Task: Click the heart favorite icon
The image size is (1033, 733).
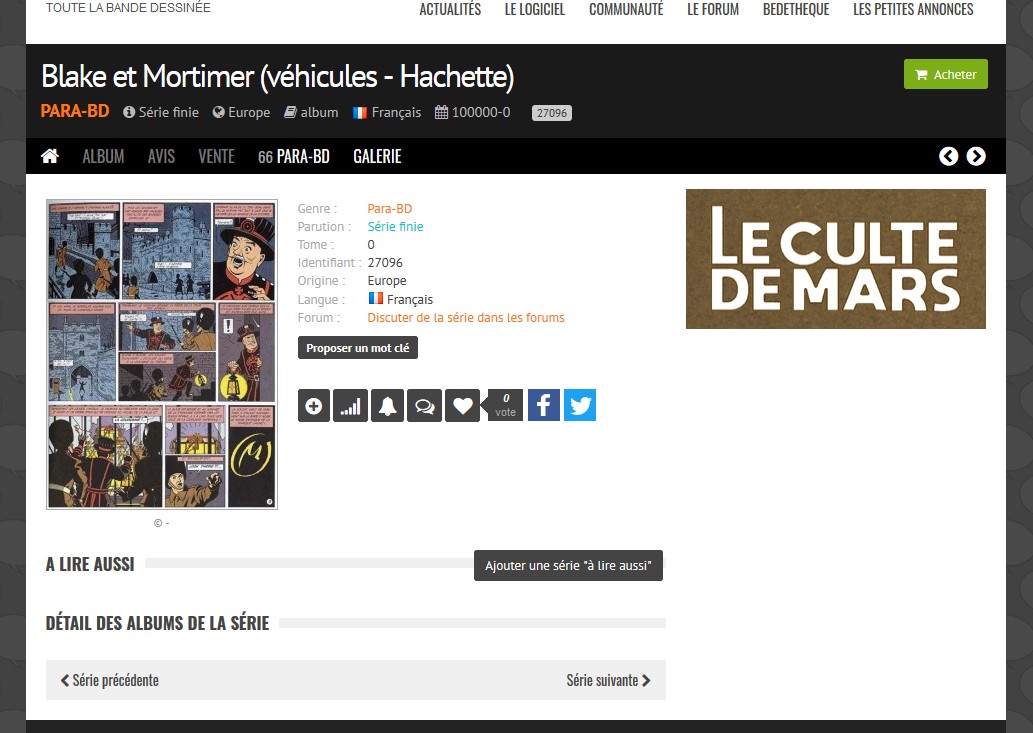Action: click(462, 406)
